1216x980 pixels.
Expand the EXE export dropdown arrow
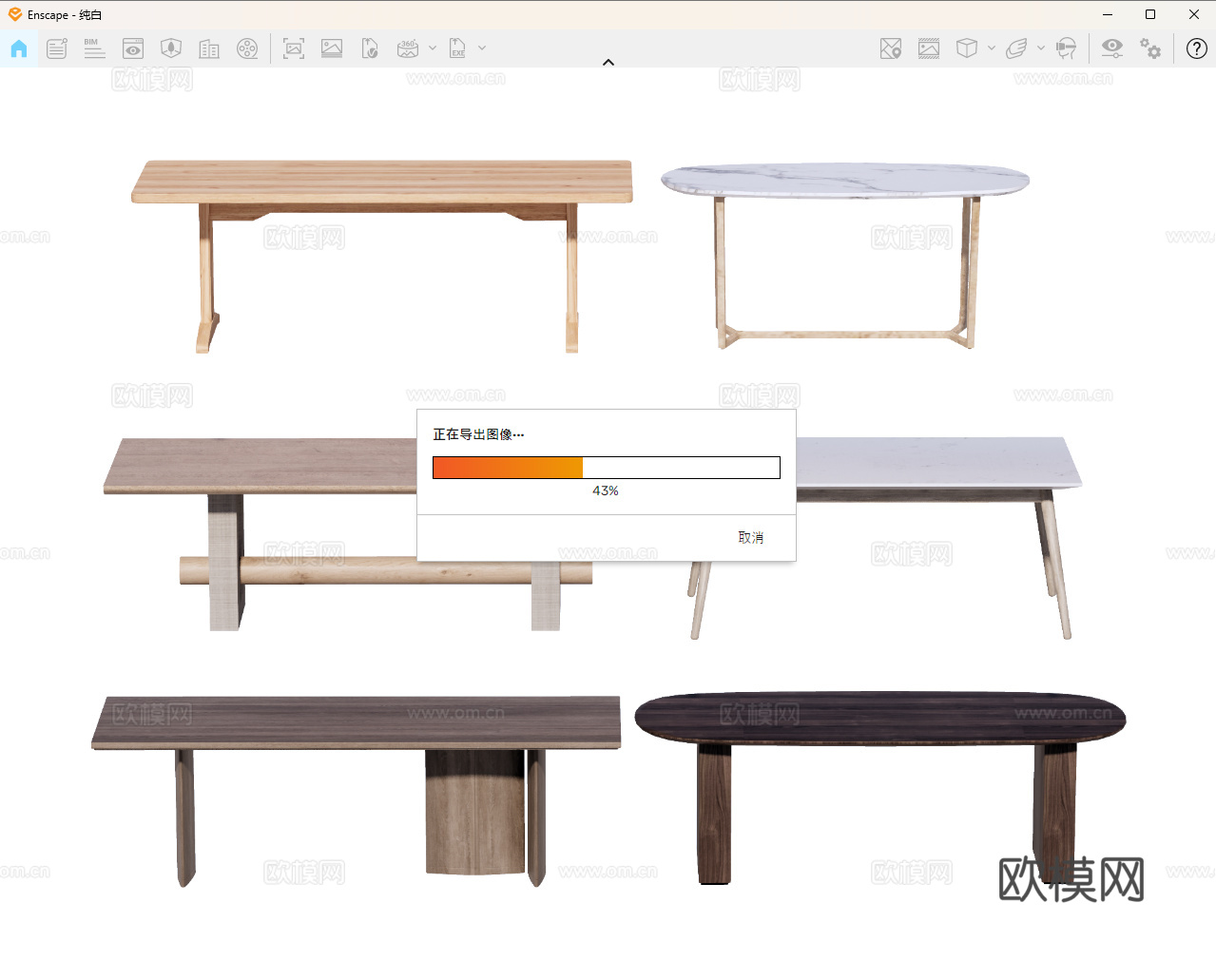482,48
